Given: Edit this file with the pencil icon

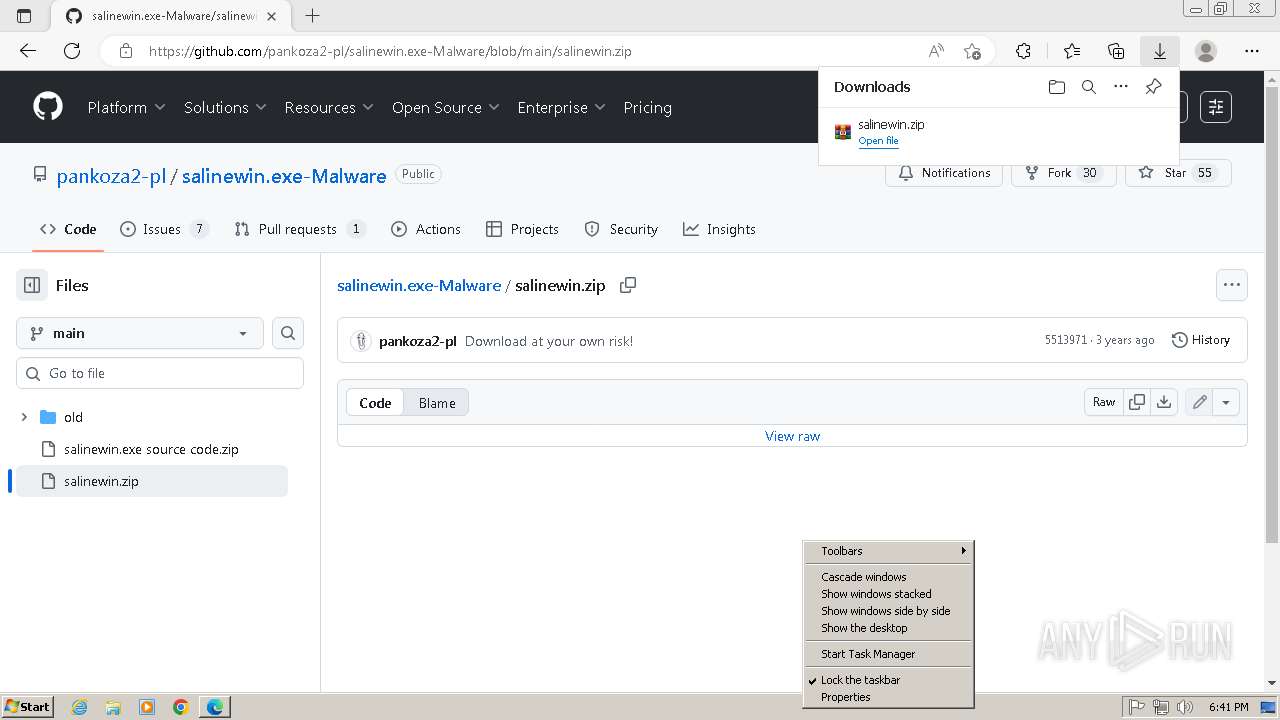Looking at the screenshot, I should pos(1199,402).
